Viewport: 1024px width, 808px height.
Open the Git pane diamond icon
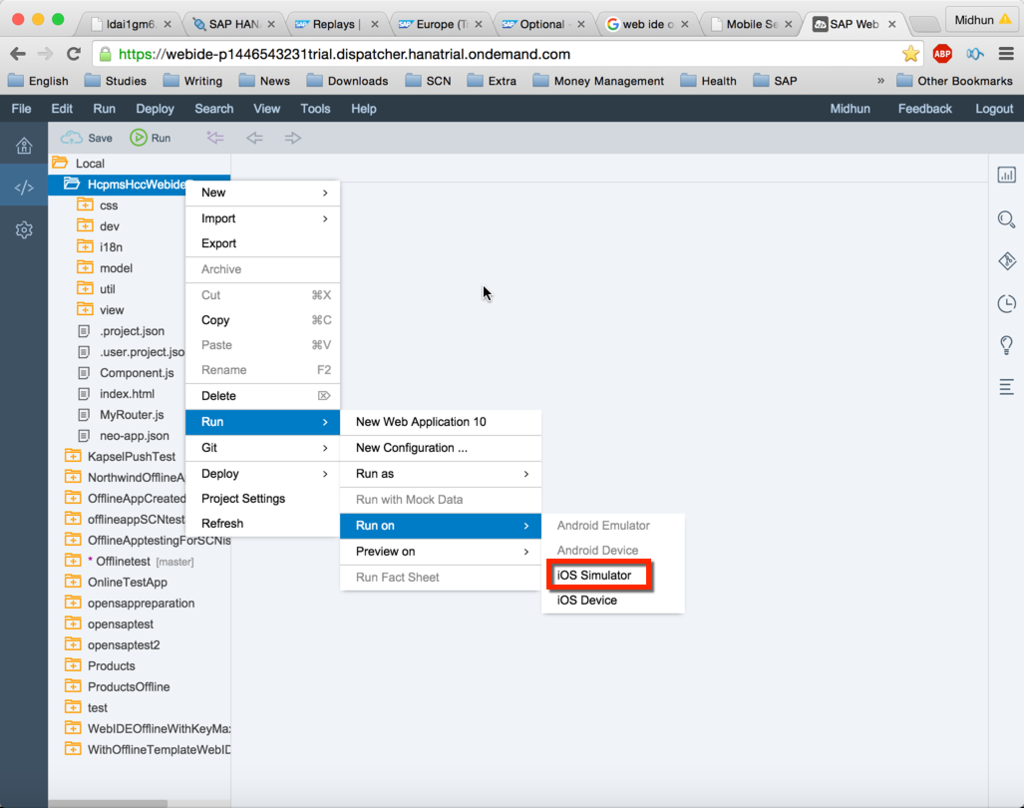pos(1006,261)
